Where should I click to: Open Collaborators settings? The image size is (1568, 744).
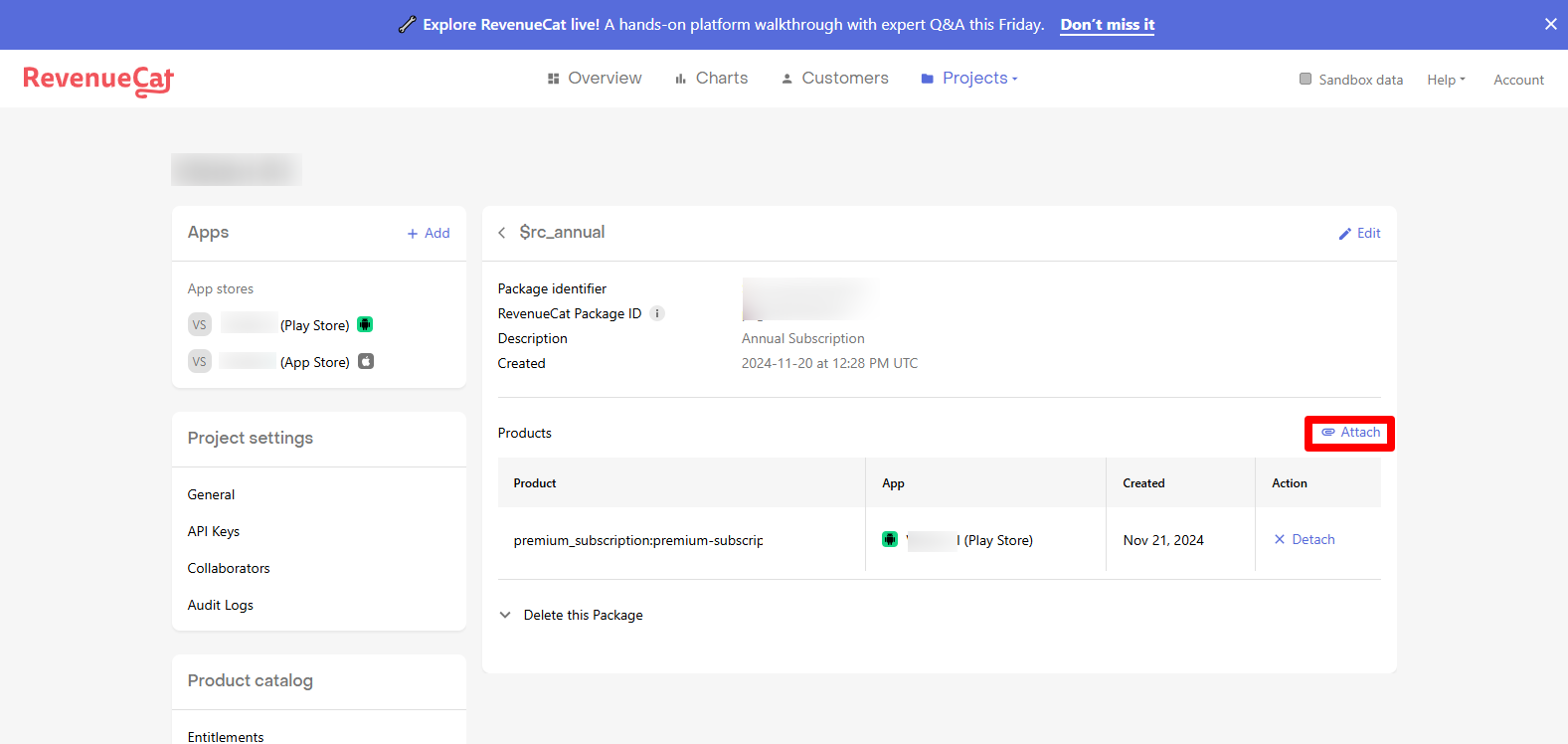[229, 568]
